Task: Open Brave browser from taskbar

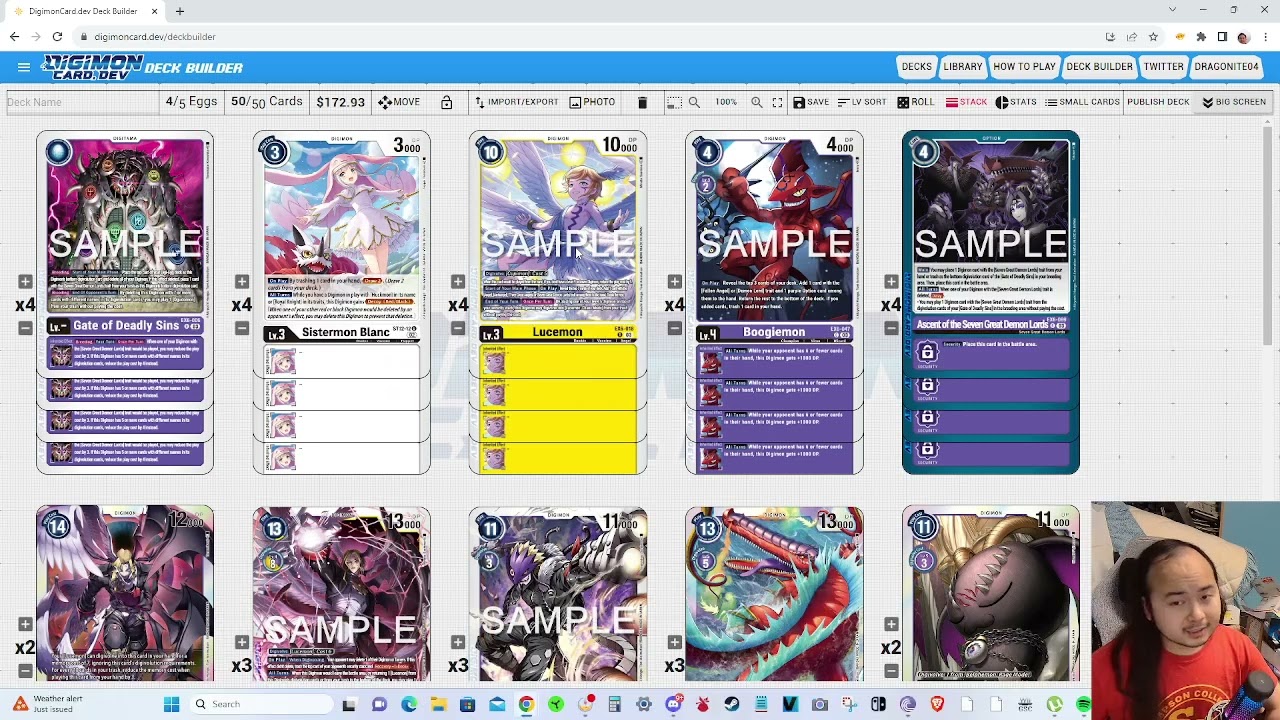Action: [937, 704]
